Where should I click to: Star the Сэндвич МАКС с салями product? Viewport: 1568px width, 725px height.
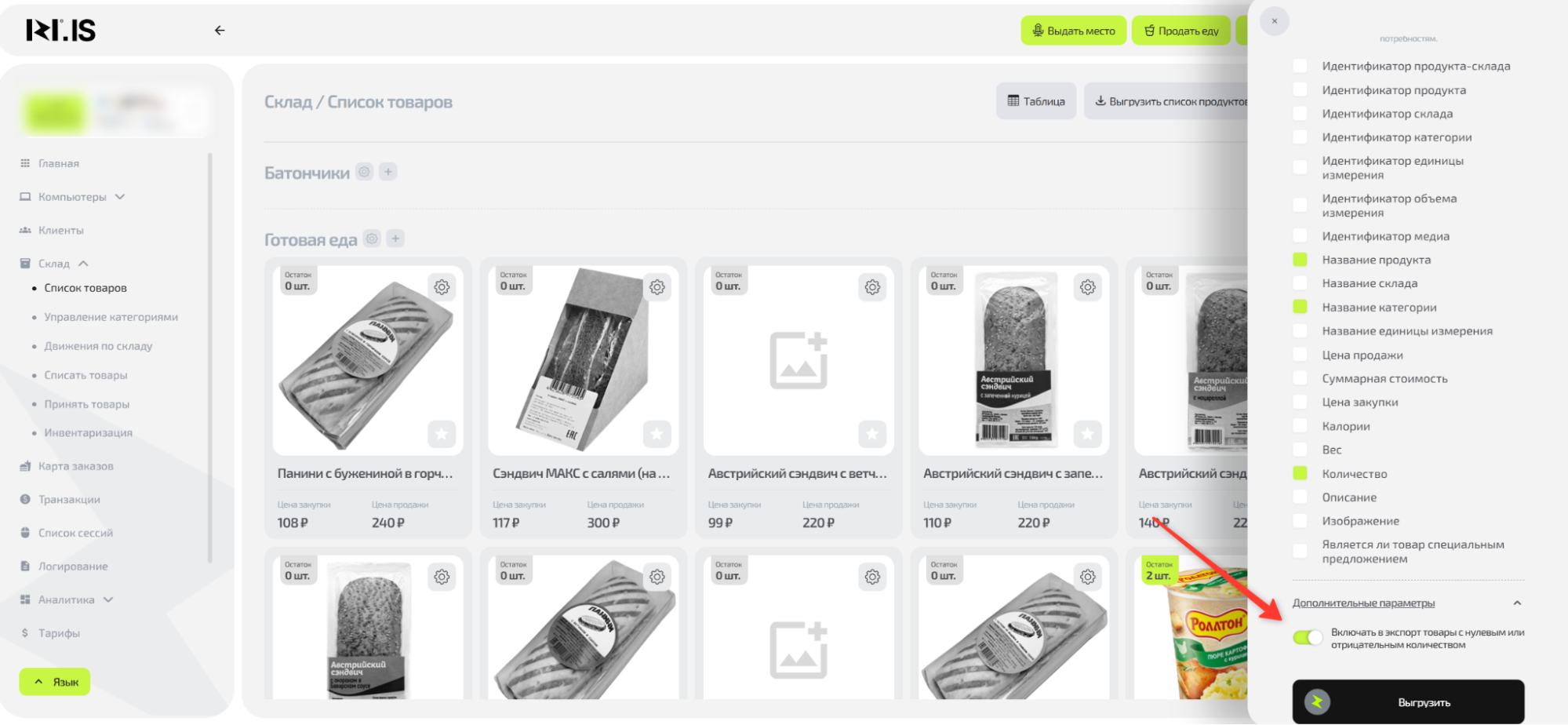tap(657, 434)
